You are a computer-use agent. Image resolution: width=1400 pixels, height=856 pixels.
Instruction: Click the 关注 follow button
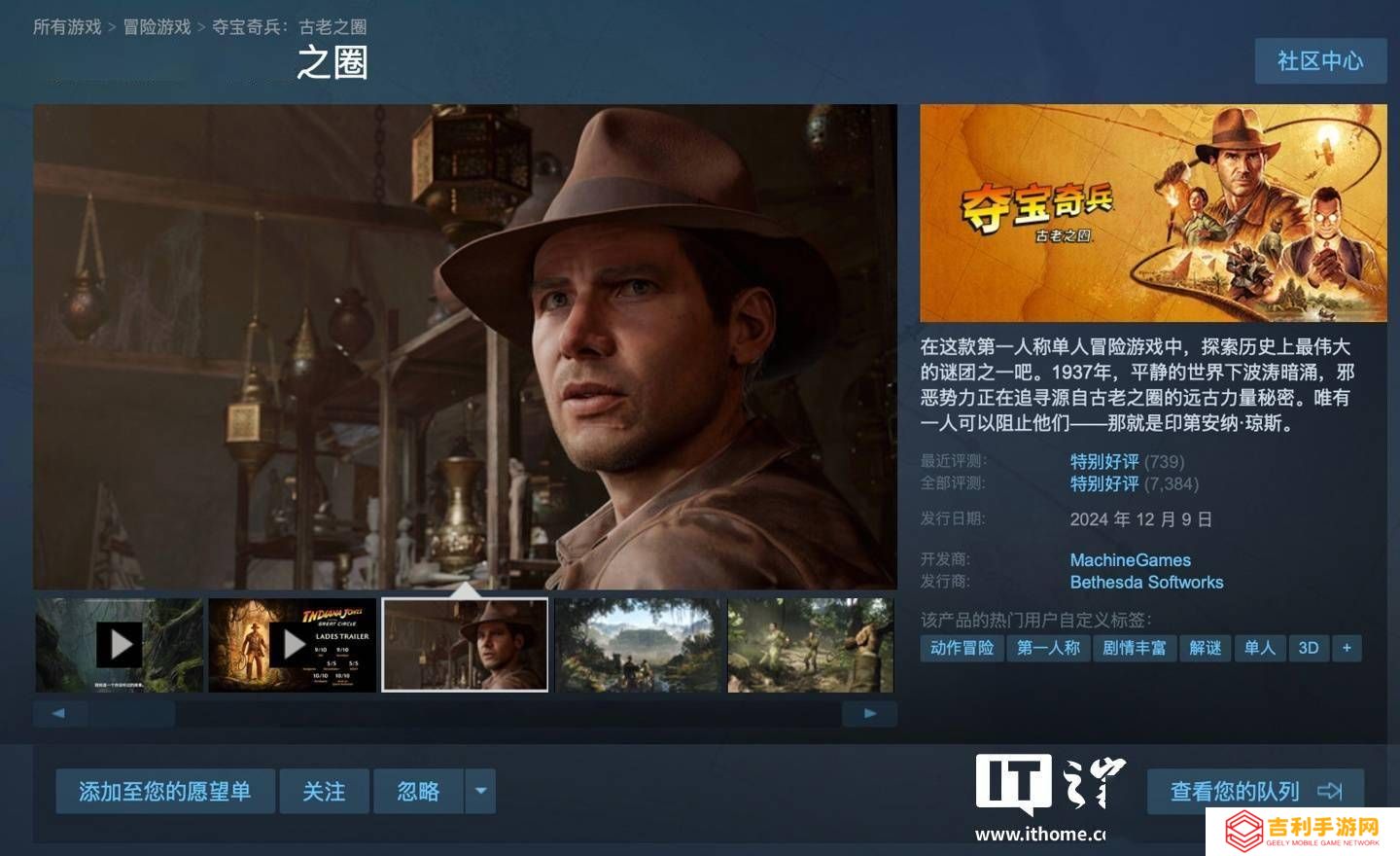(325, 791)
